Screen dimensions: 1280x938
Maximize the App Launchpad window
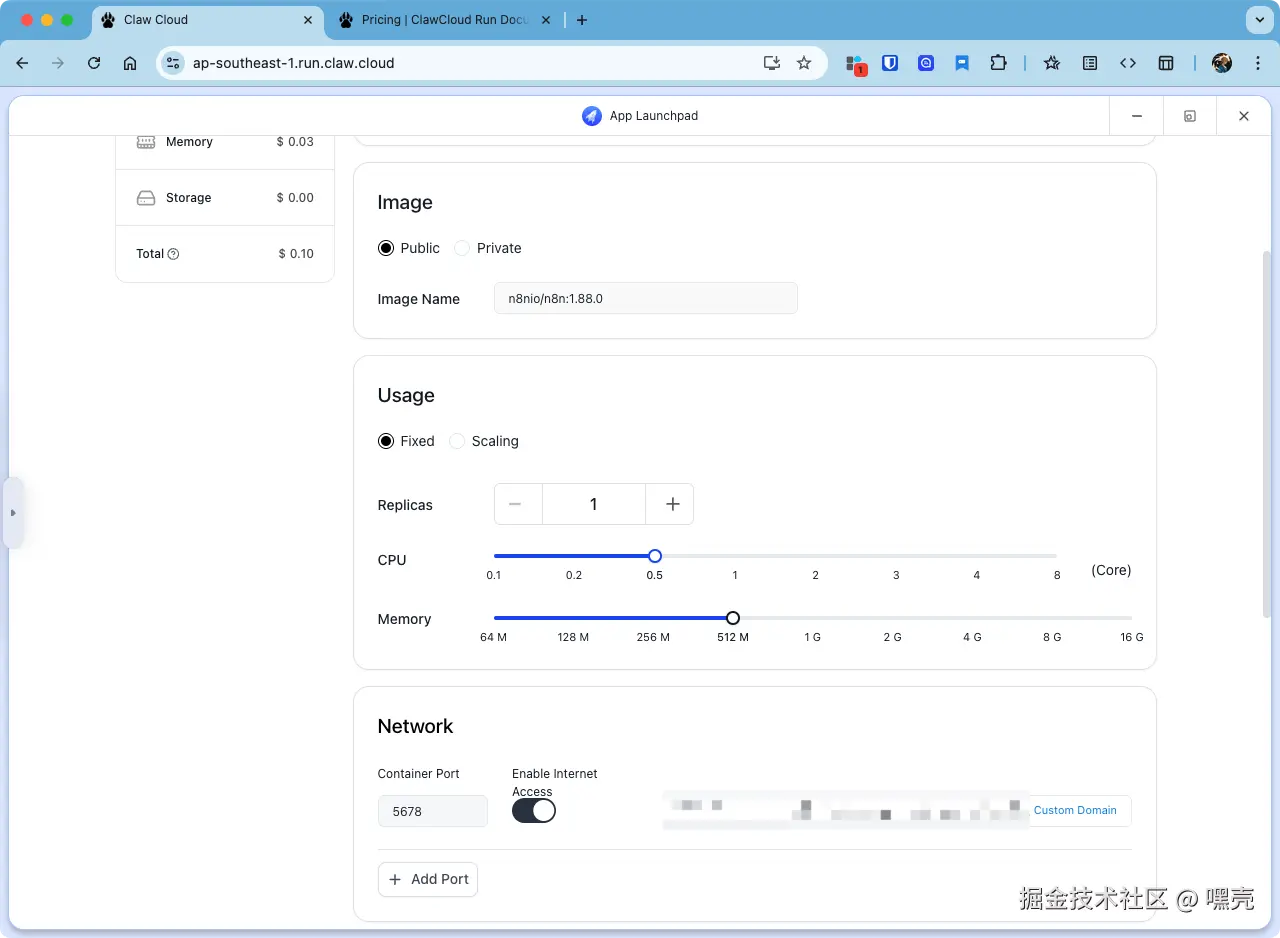pyautogui.click(x=1190, y=116)
